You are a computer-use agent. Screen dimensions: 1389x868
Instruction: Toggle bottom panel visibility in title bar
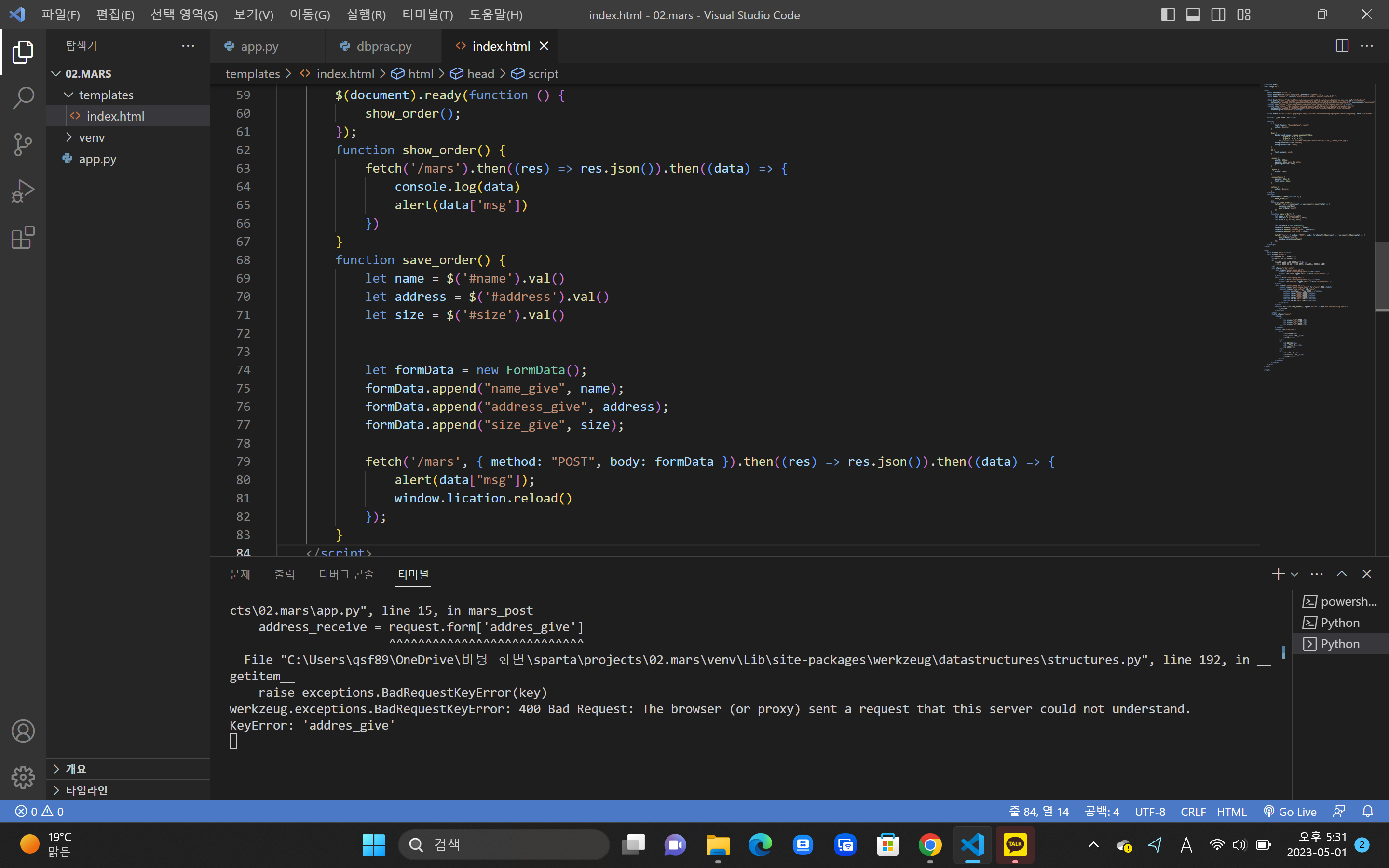tap(1193, 14)
